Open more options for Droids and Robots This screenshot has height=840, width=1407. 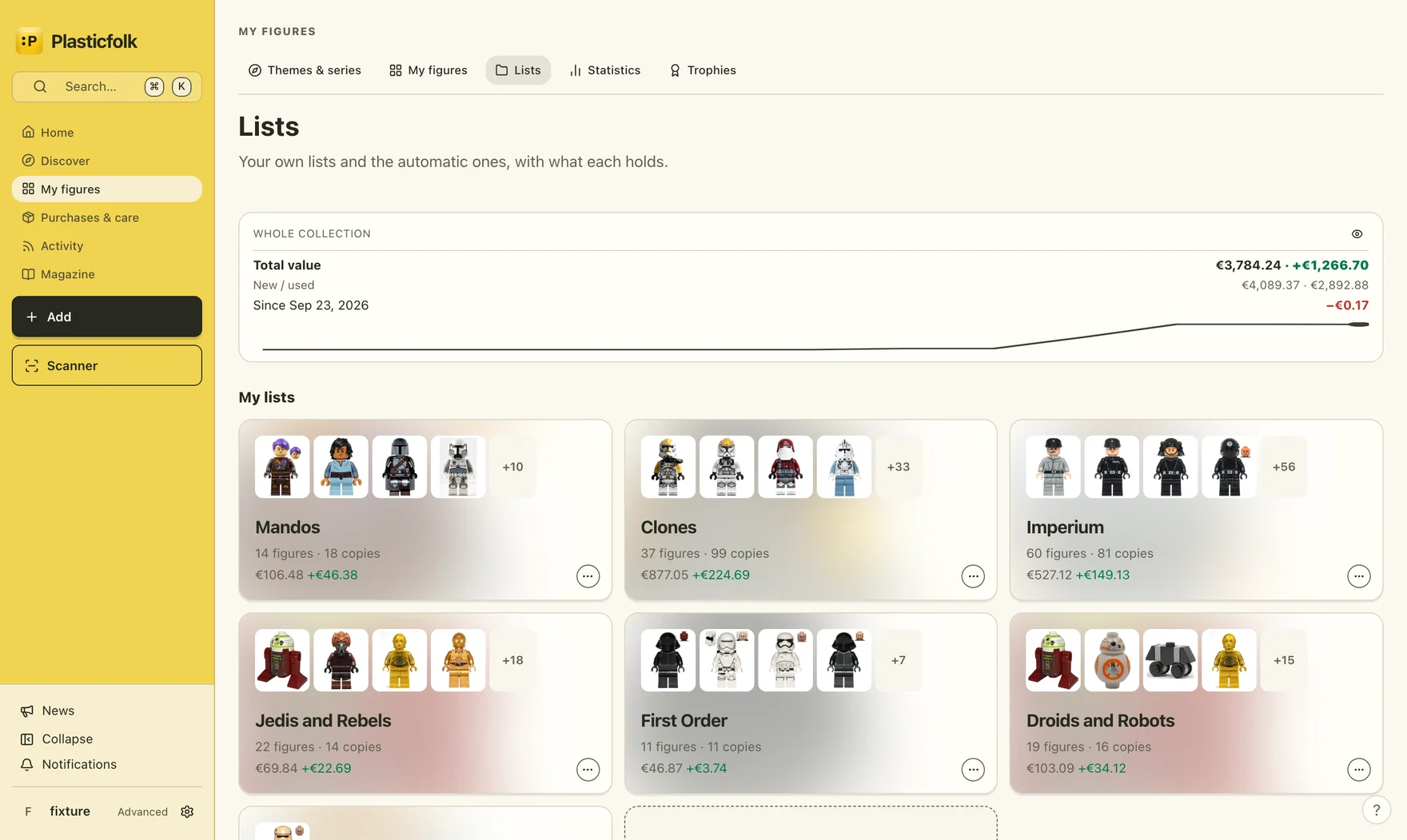click(x=1359, y=770)
